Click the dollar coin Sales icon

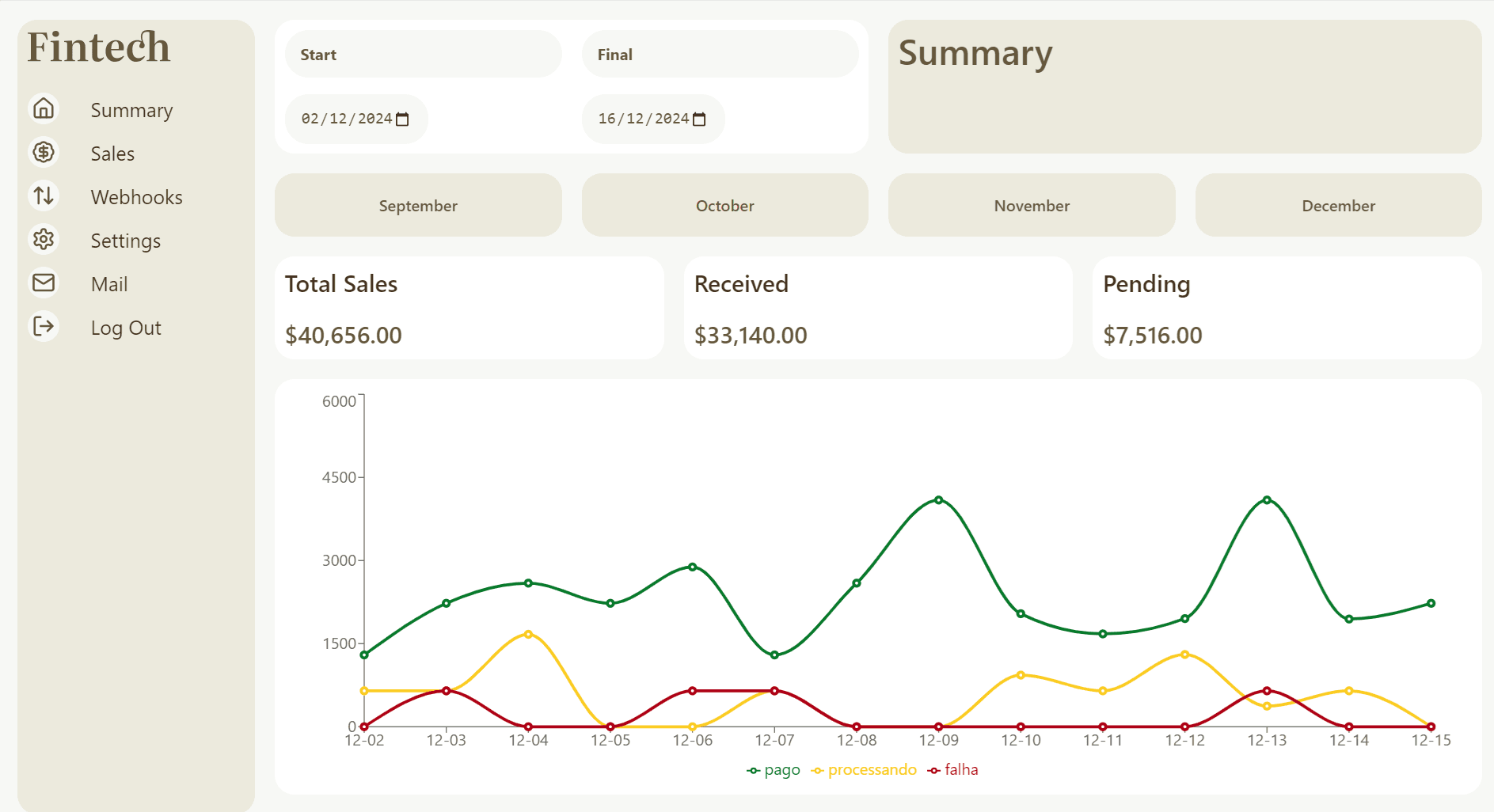[x=44, y=152]
